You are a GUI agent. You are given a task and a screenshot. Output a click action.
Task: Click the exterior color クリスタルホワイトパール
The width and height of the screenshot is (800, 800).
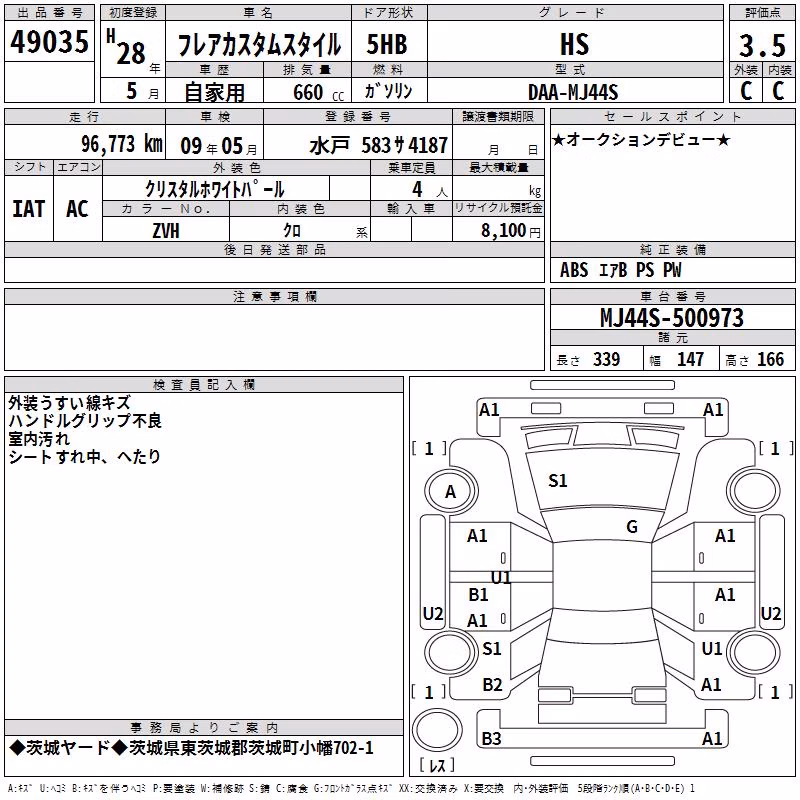tap(215, 189)
